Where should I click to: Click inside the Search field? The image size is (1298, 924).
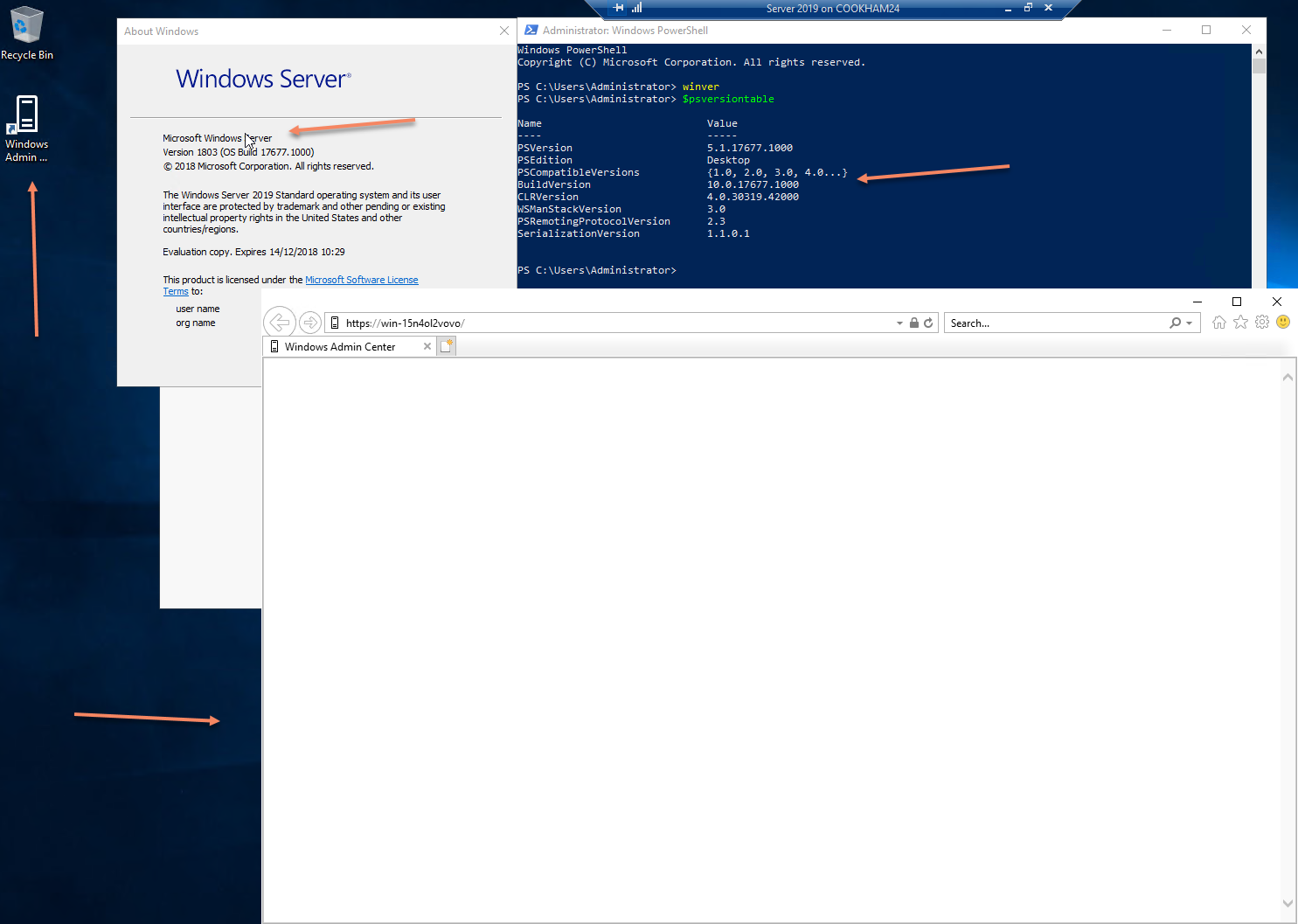pyautogui.click(x=1049, y=322)
